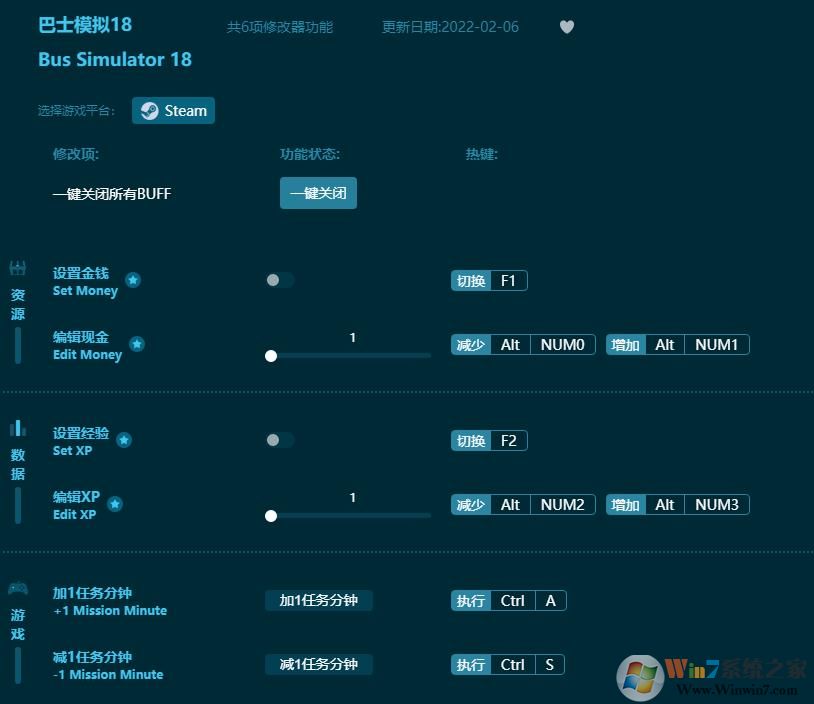Click the star icon next to Edit XP
814x704 pixels.
click(x=115, y=505)
